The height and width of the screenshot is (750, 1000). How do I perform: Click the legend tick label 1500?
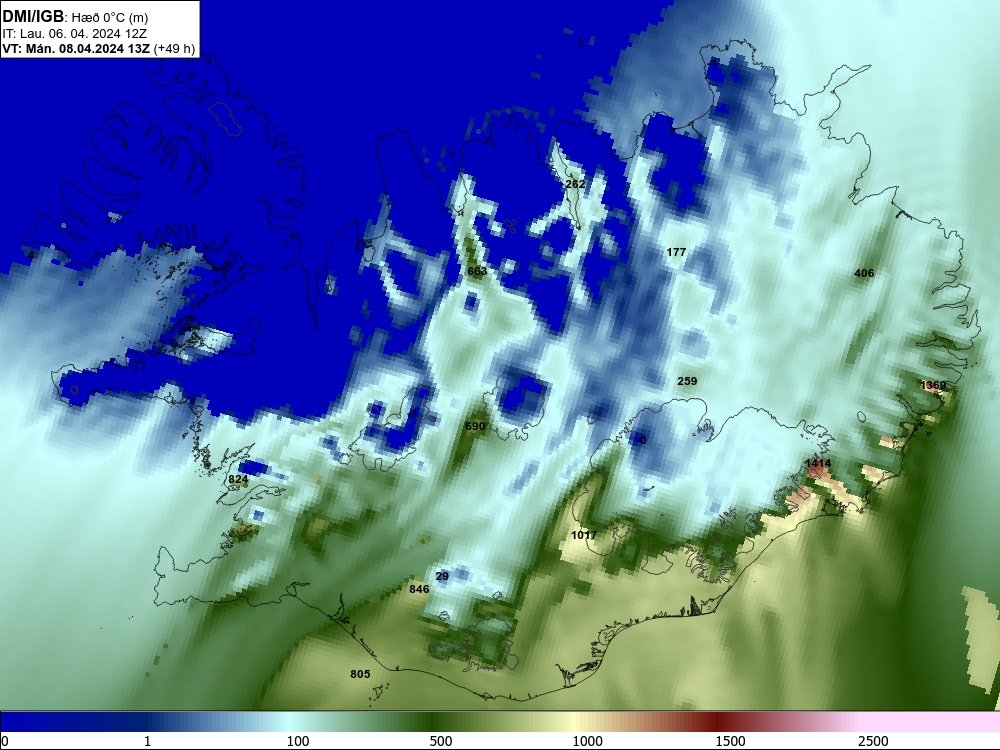pyautogui.click(x=730, y=741)
